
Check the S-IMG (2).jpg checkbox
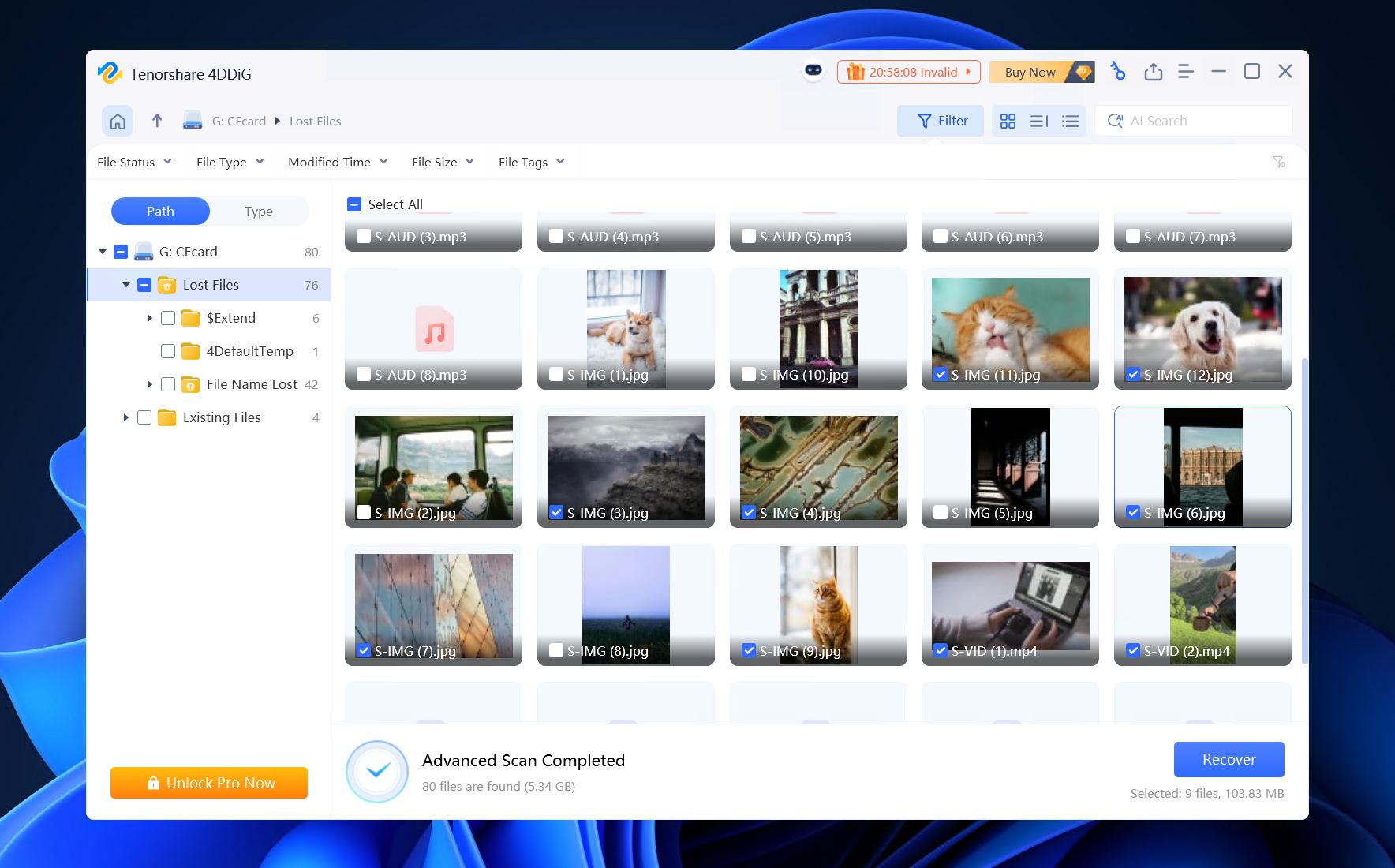tap(364, 513)
